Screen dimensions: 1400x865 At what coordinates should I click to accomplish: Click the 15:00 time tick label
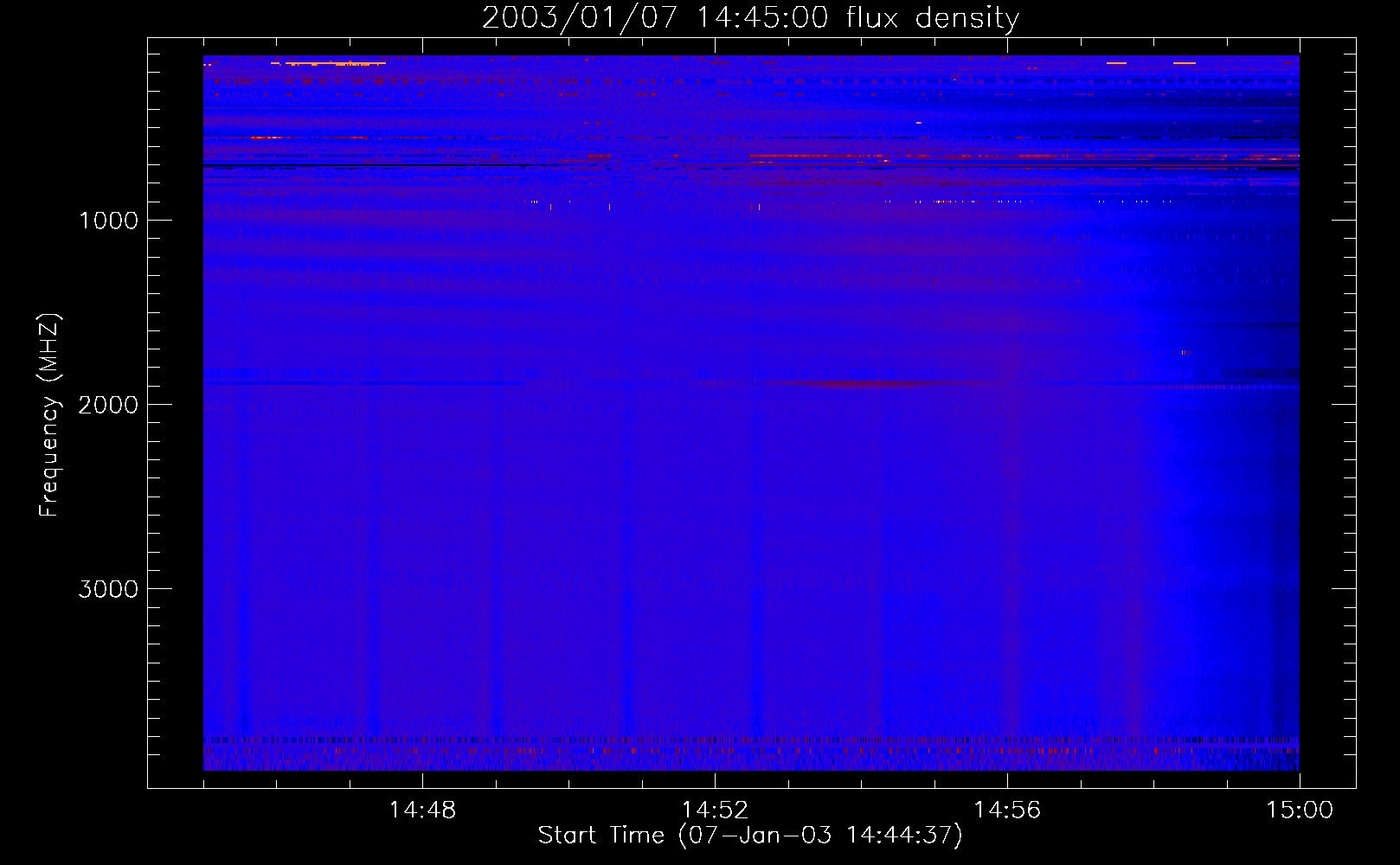[x=1300, y=811]
